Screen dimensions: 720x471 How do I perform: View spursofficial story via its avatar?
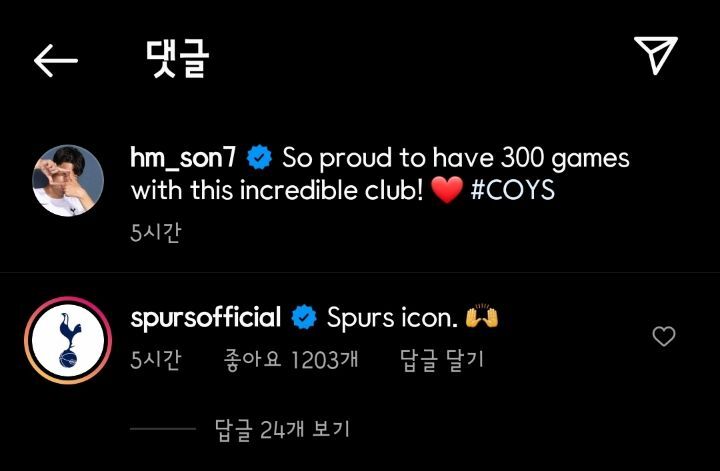point(68,340)
